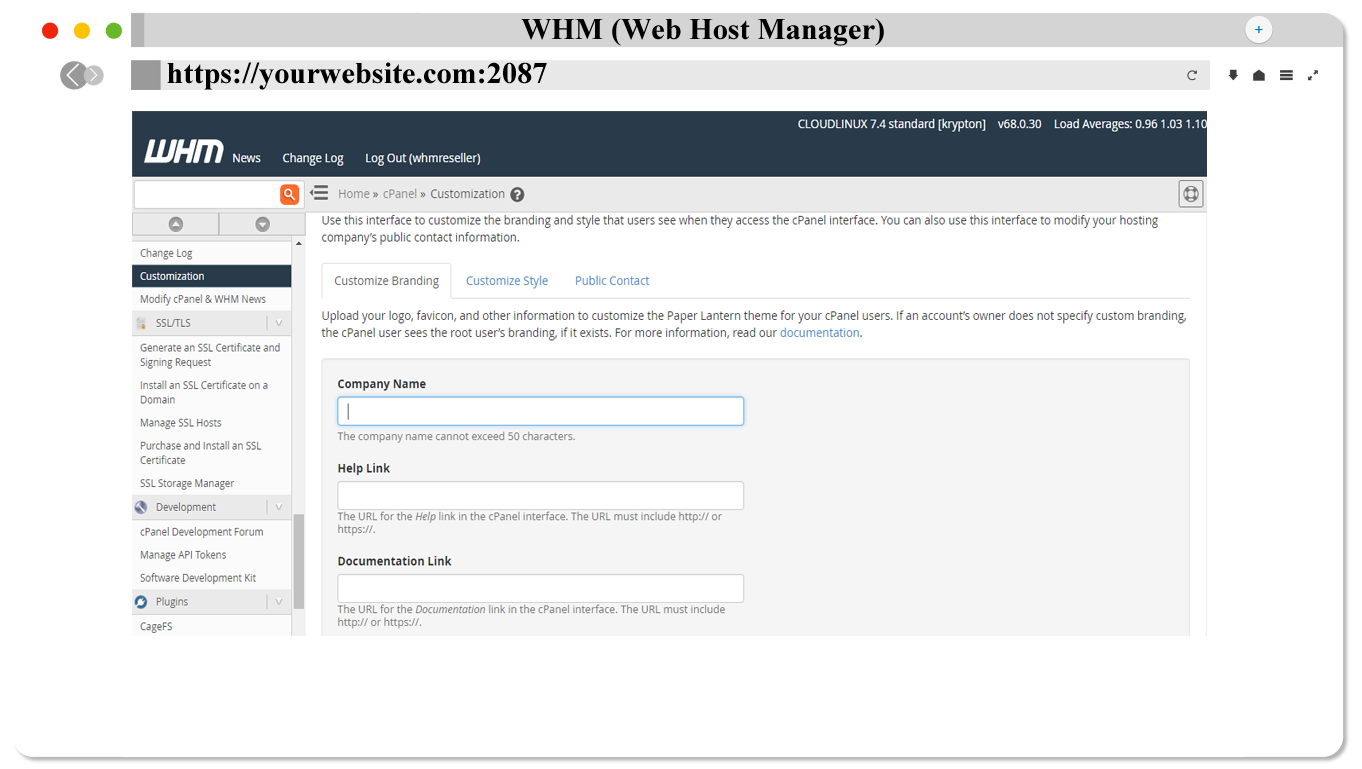Image resolution: width=1362 pixels, height=769 pixels.
Task: Open the browser hamburger menu icon
Action: click(x=1286, y=75)
